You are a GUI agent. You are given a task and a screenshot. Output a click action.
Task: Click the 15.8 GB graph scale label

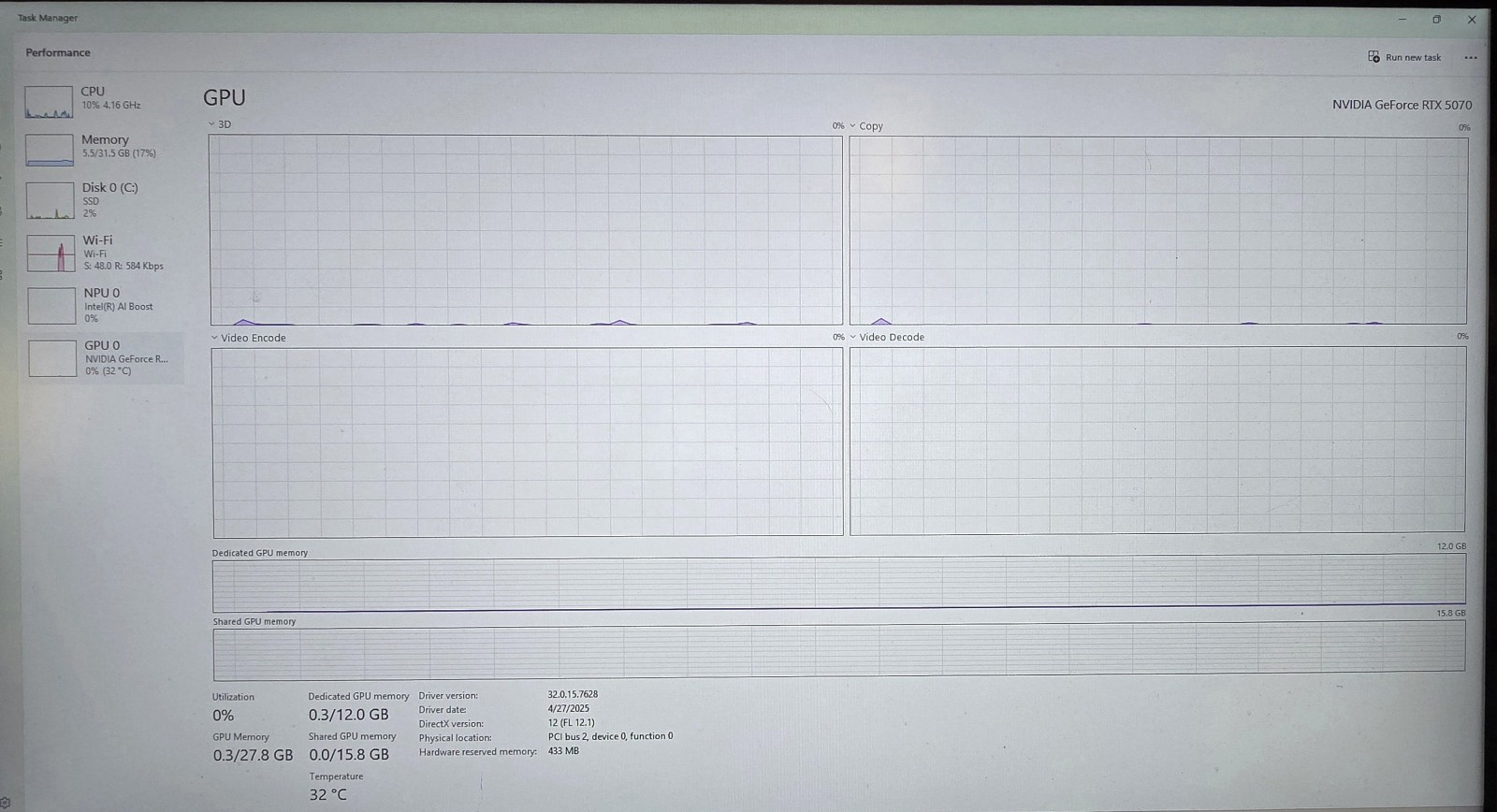pos(1451,614)
